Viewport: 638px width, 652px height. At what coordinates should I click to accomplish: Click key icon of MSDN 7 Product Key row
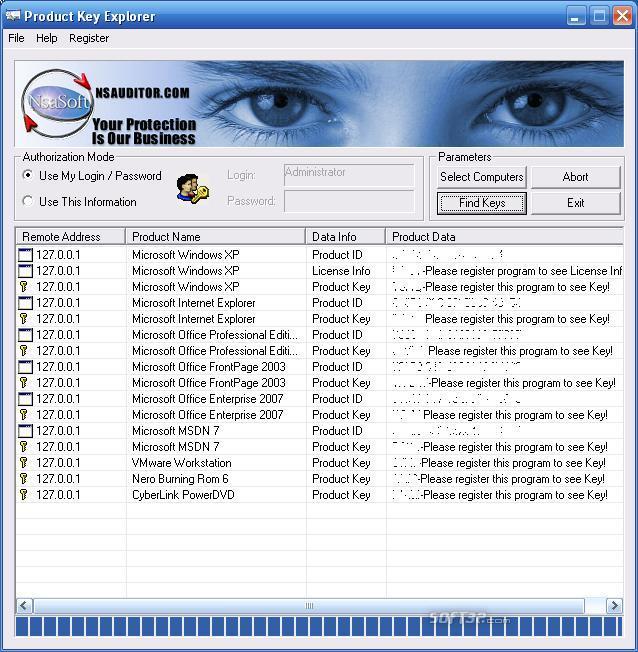24,447
